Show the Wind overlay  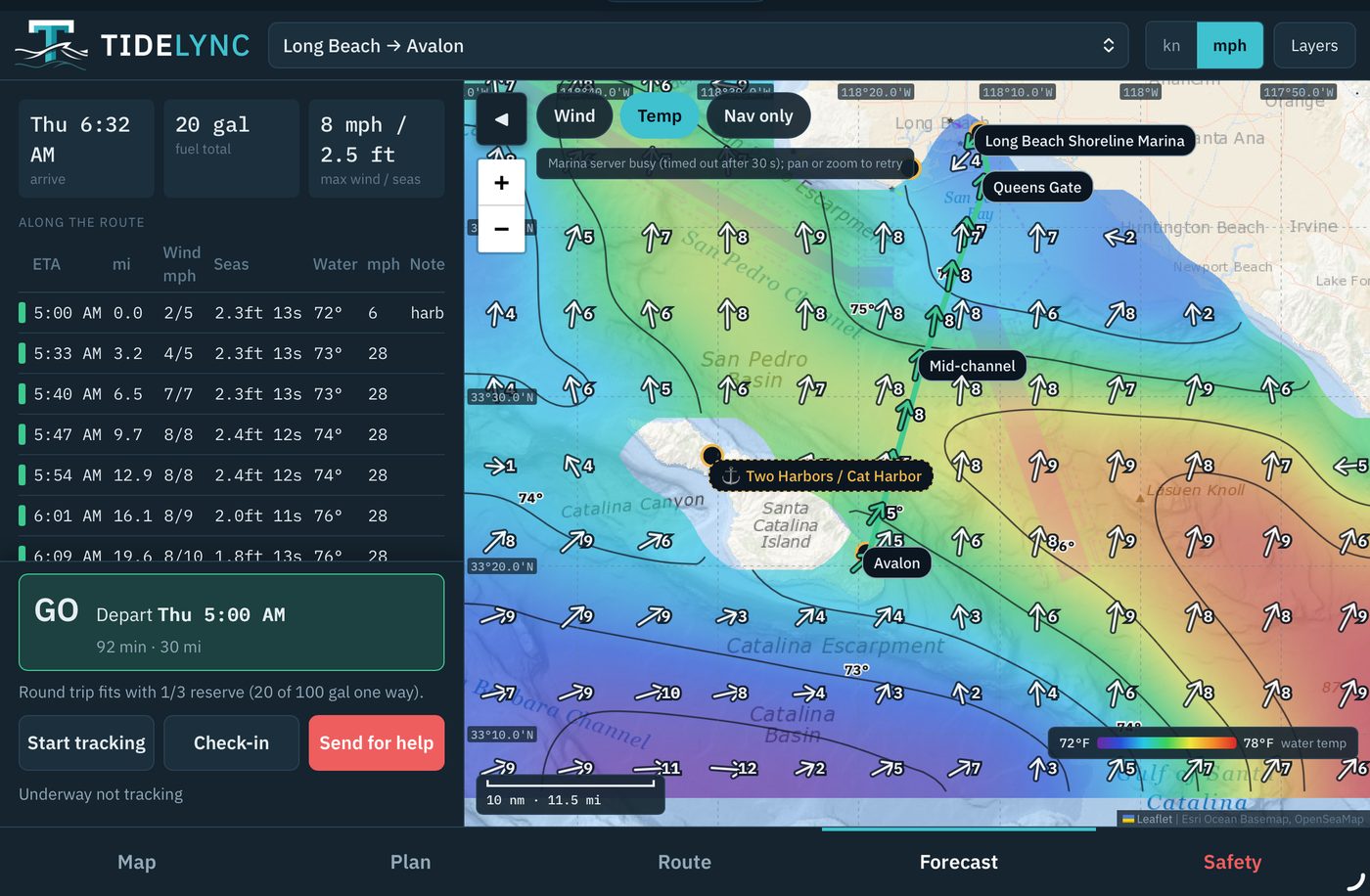[574, 116]
